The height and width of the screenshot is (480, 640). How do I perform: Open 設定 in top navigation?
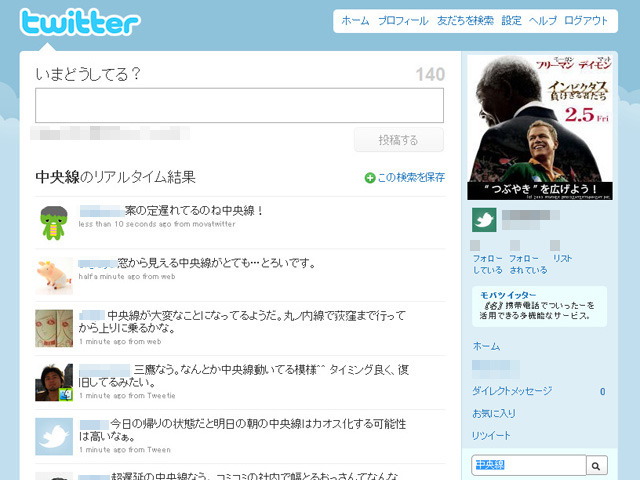tap(511, 21)
